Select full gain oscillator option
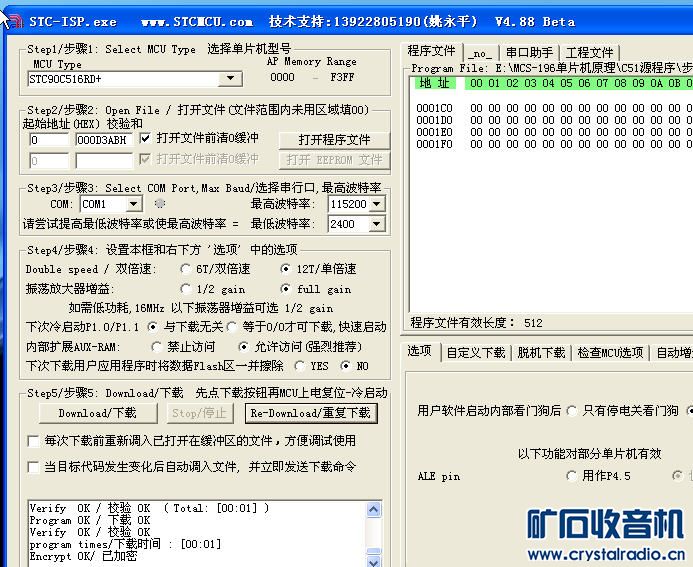The height and width of the screenshot is (567, 693). [286, 289]
